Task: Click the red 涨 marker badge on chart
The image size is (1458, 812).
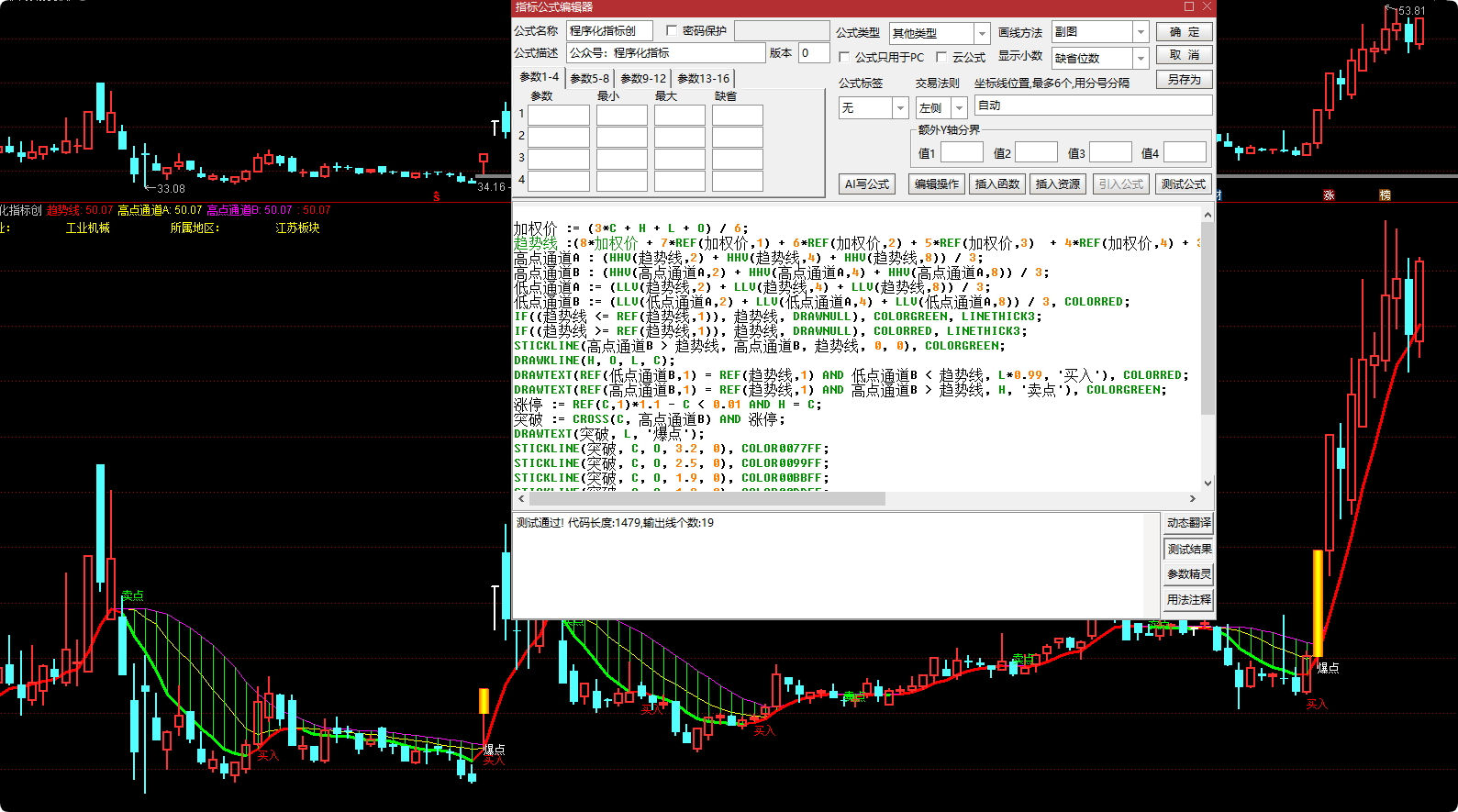Action: (x=1328, y=195)
